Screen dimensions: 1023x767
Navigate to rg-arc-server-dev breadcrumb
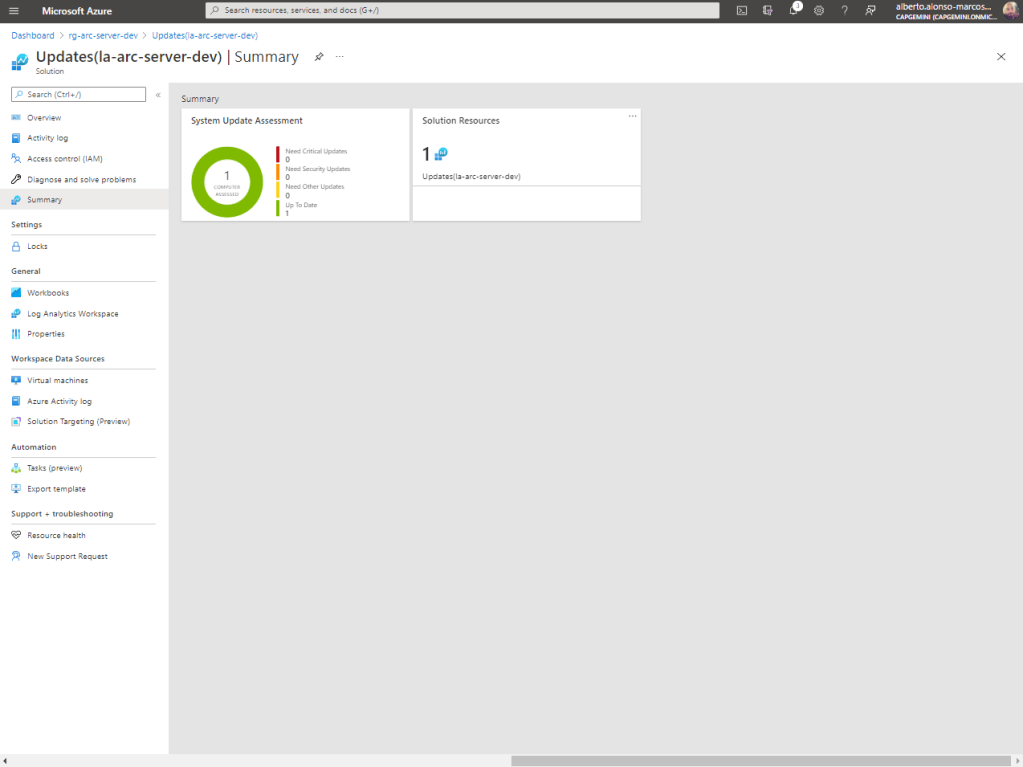point(103,35)
